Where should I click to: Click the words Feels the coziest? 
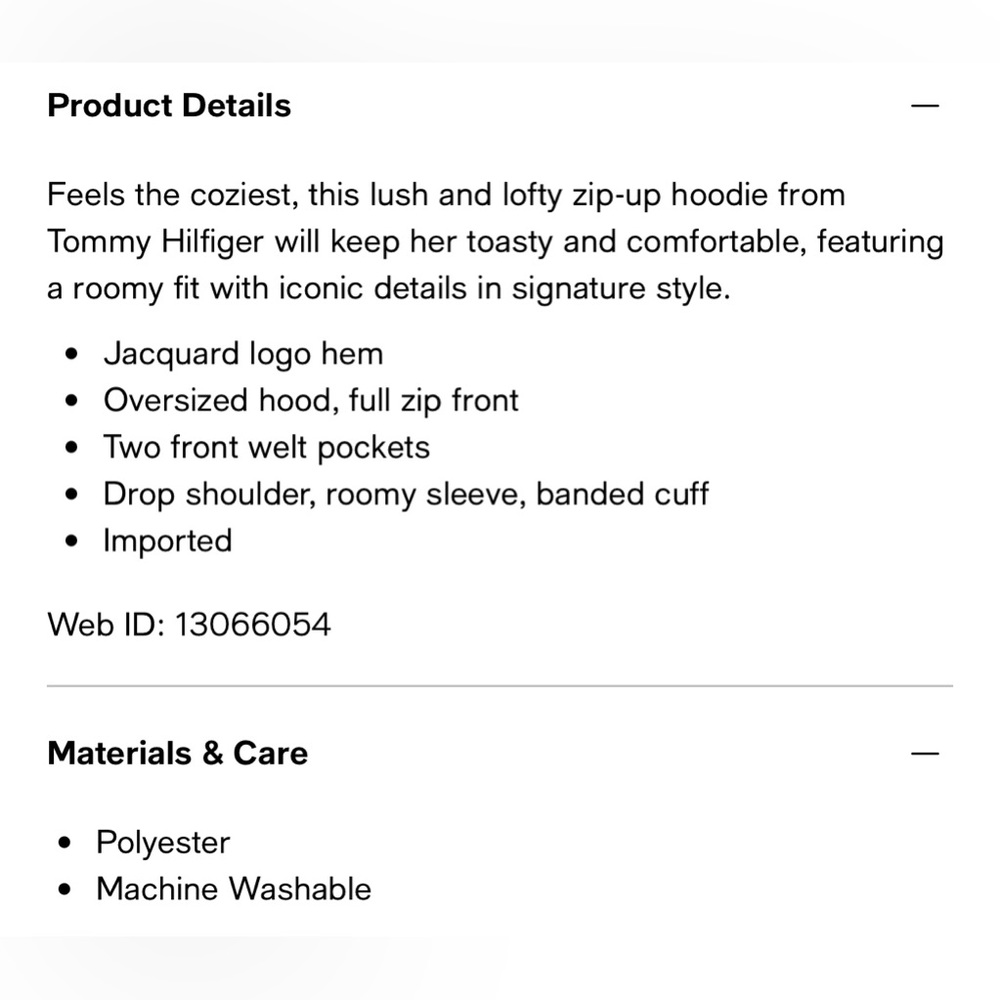click(169, 194)
